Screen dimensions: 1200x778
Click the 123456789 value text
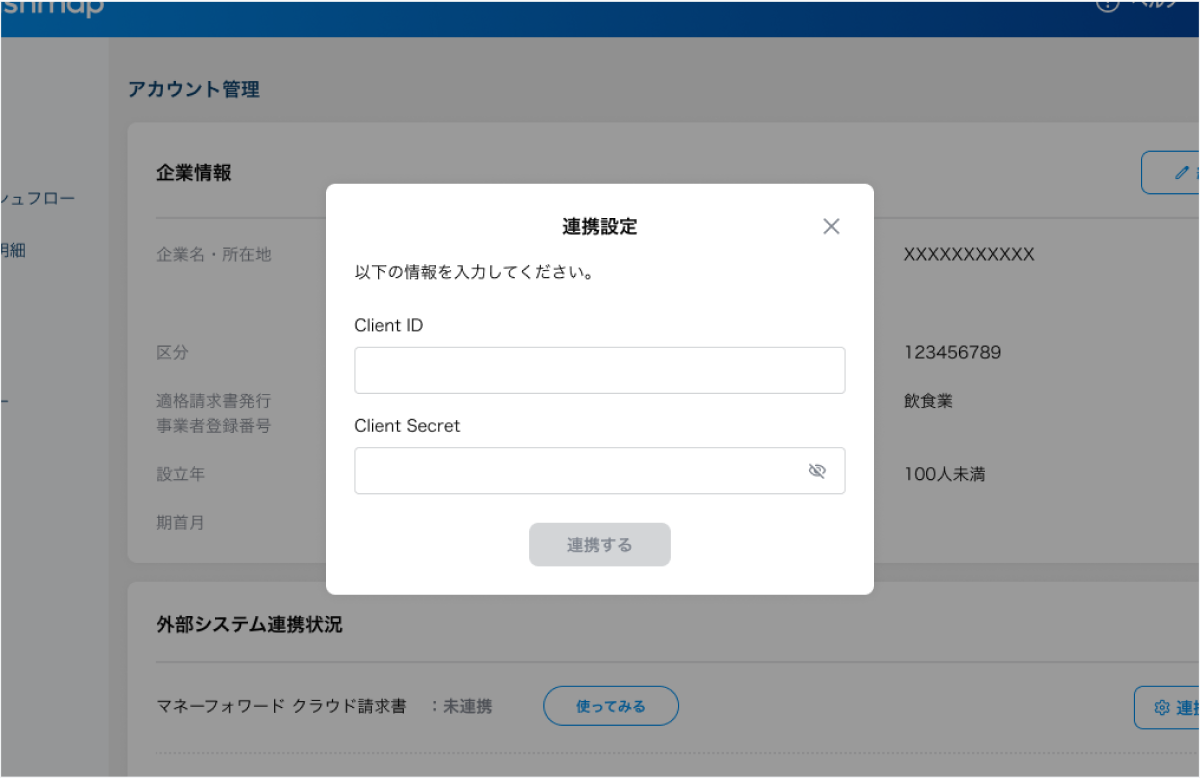point(952,352)
